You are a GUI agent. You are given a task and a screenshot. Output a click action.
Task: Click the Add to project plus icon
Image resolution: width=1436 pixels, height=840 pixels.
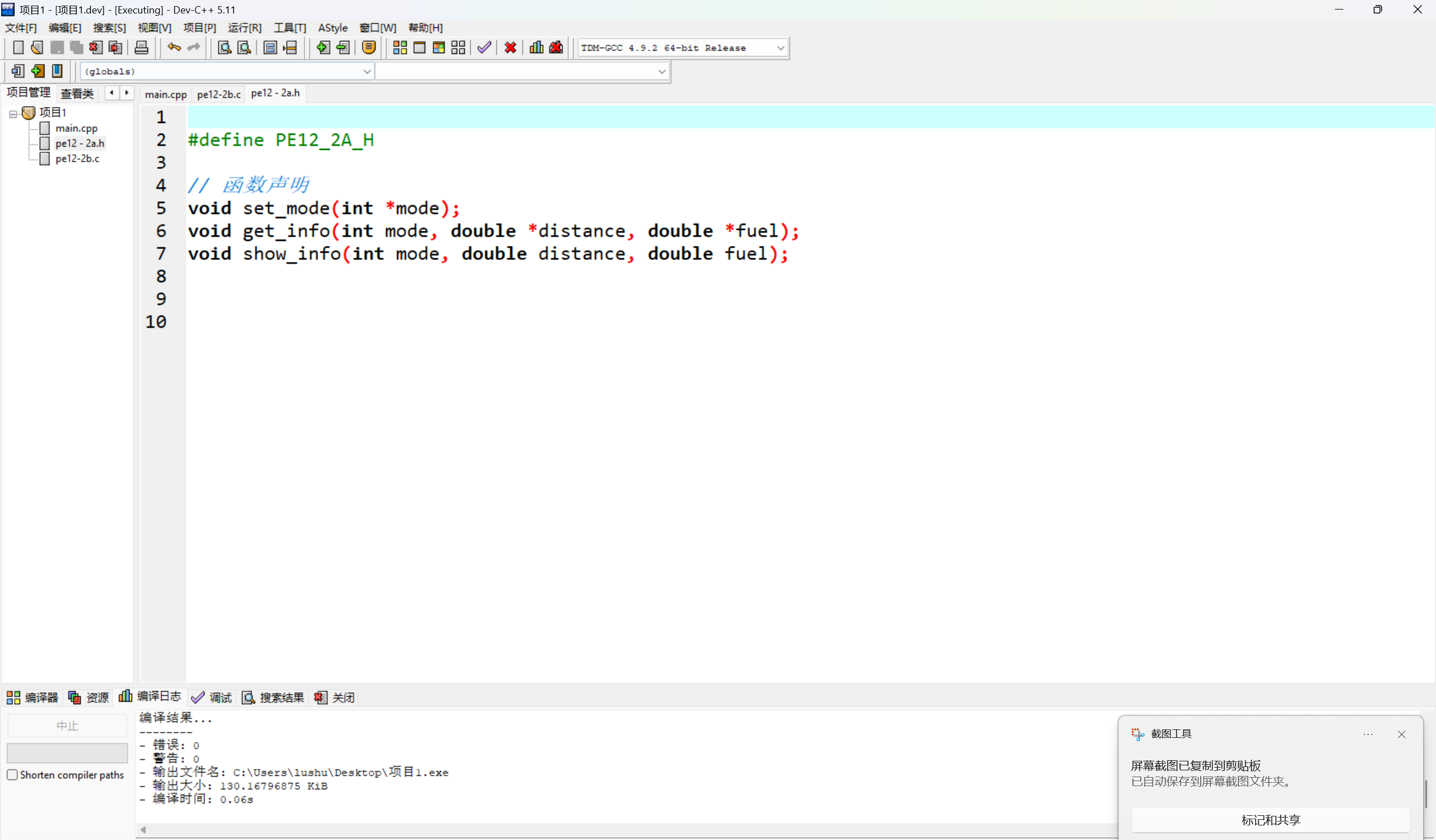point(322,48)
